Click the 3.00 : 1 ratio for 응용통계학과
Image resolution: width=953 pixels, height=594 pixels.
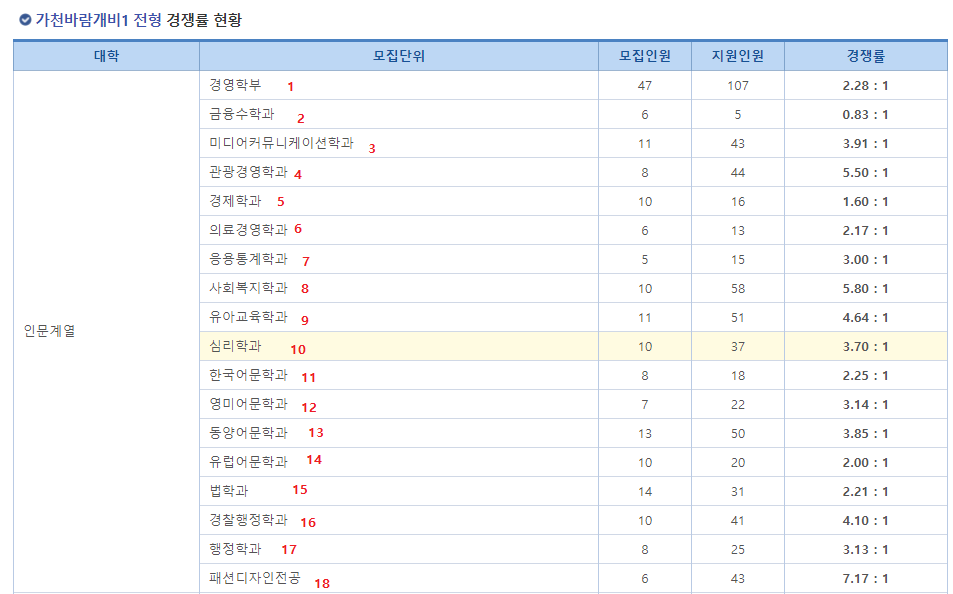click(x=865, y=260)
